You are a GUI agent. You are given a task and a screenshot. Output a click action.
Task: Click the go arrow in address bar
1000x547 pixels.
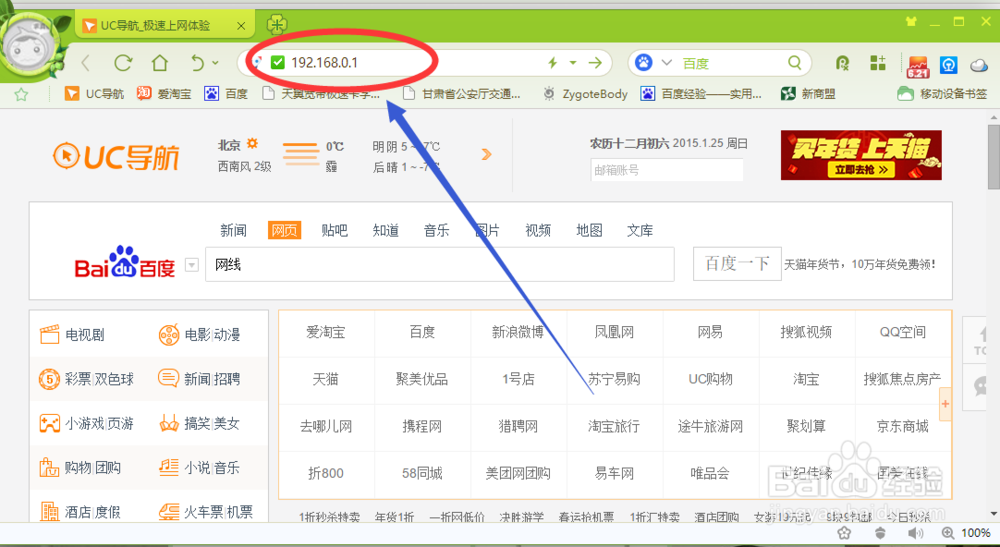tap(595, 62)
